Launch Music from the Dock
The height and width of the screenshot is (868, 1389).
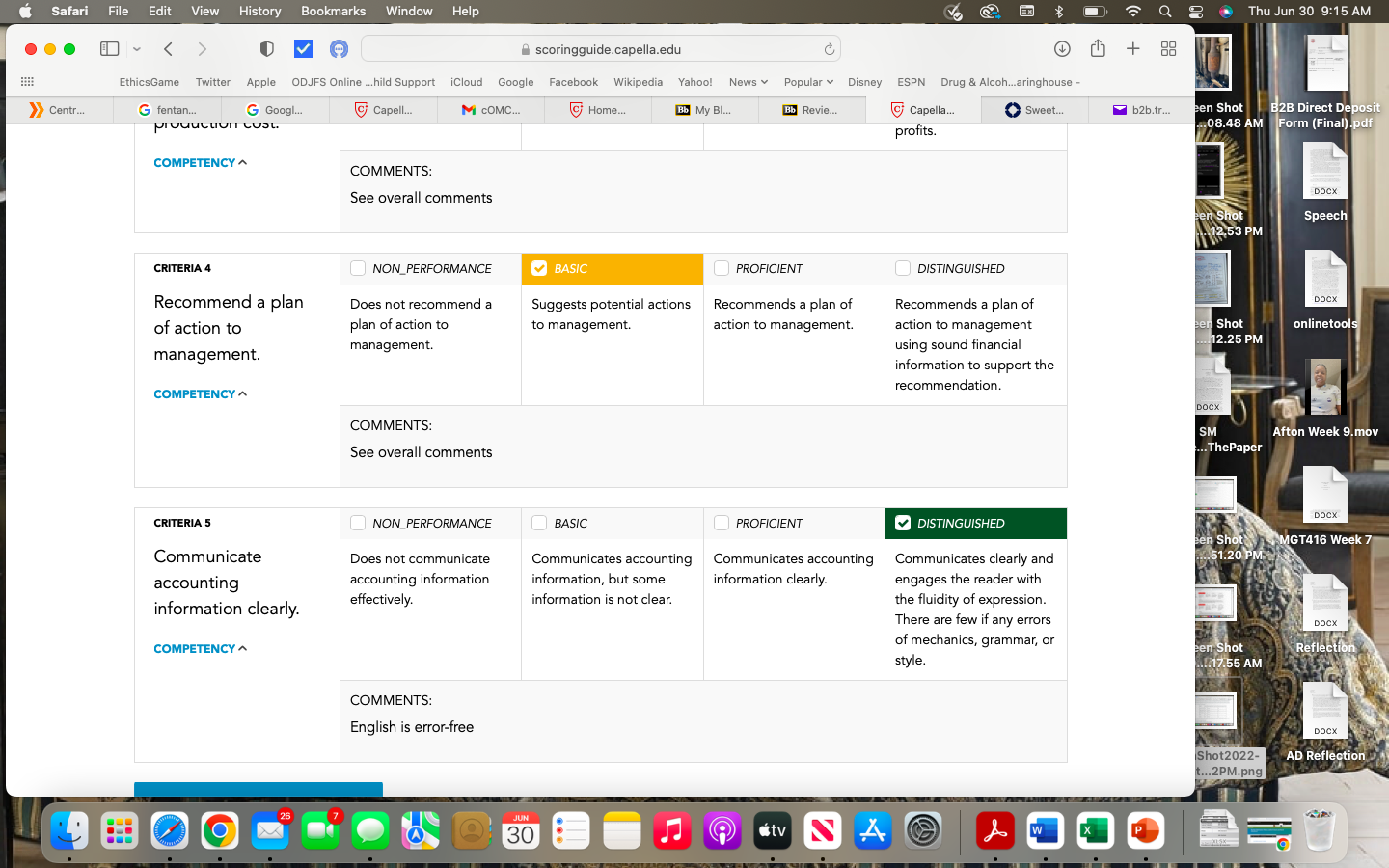click(671, 830)
